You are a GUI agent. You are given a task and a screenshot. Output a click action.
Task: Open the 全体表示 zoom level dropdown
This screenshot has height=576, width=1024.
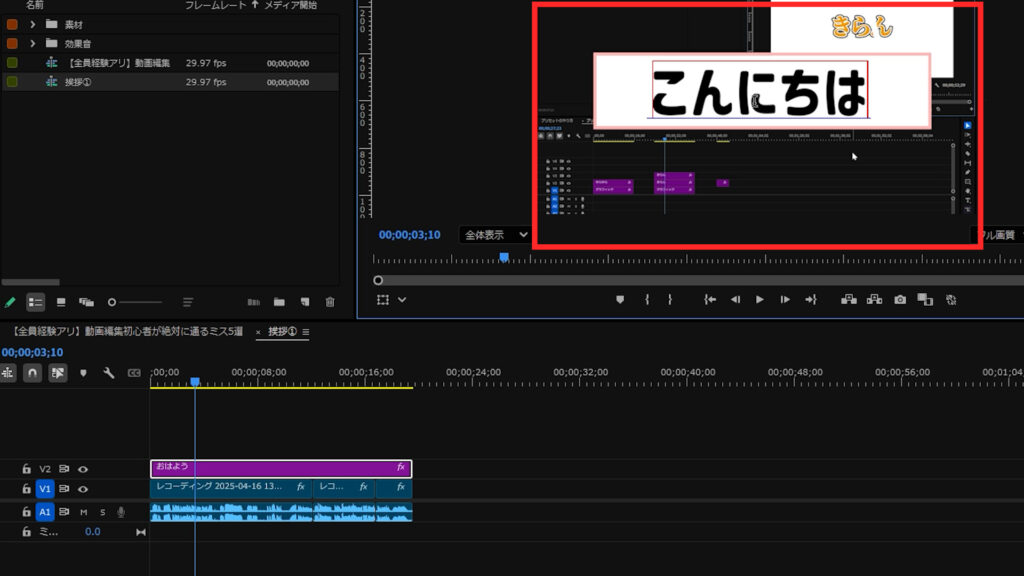coord(495,235)
